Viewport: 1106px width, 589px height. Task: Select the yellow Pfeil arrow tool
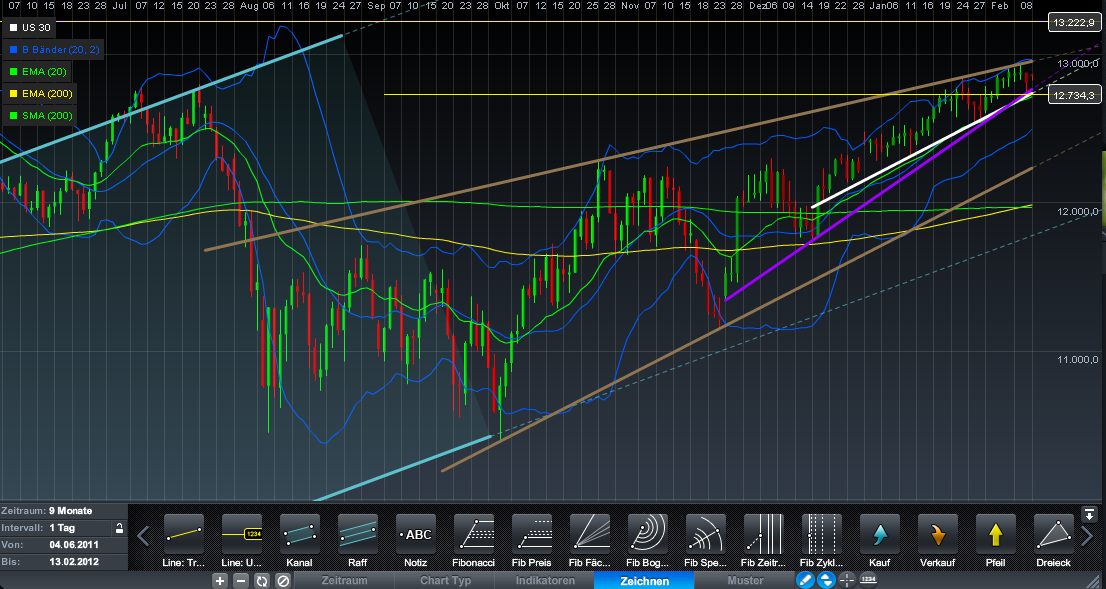995,534
